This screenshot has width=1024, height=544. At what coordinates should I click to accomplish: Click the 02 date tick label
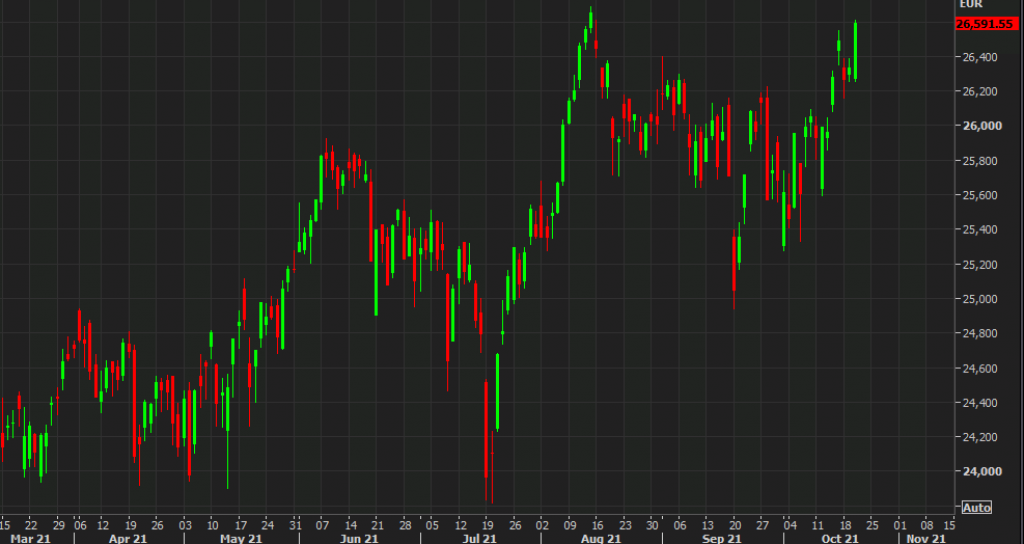pyautogui.click(x=543, y=524)
